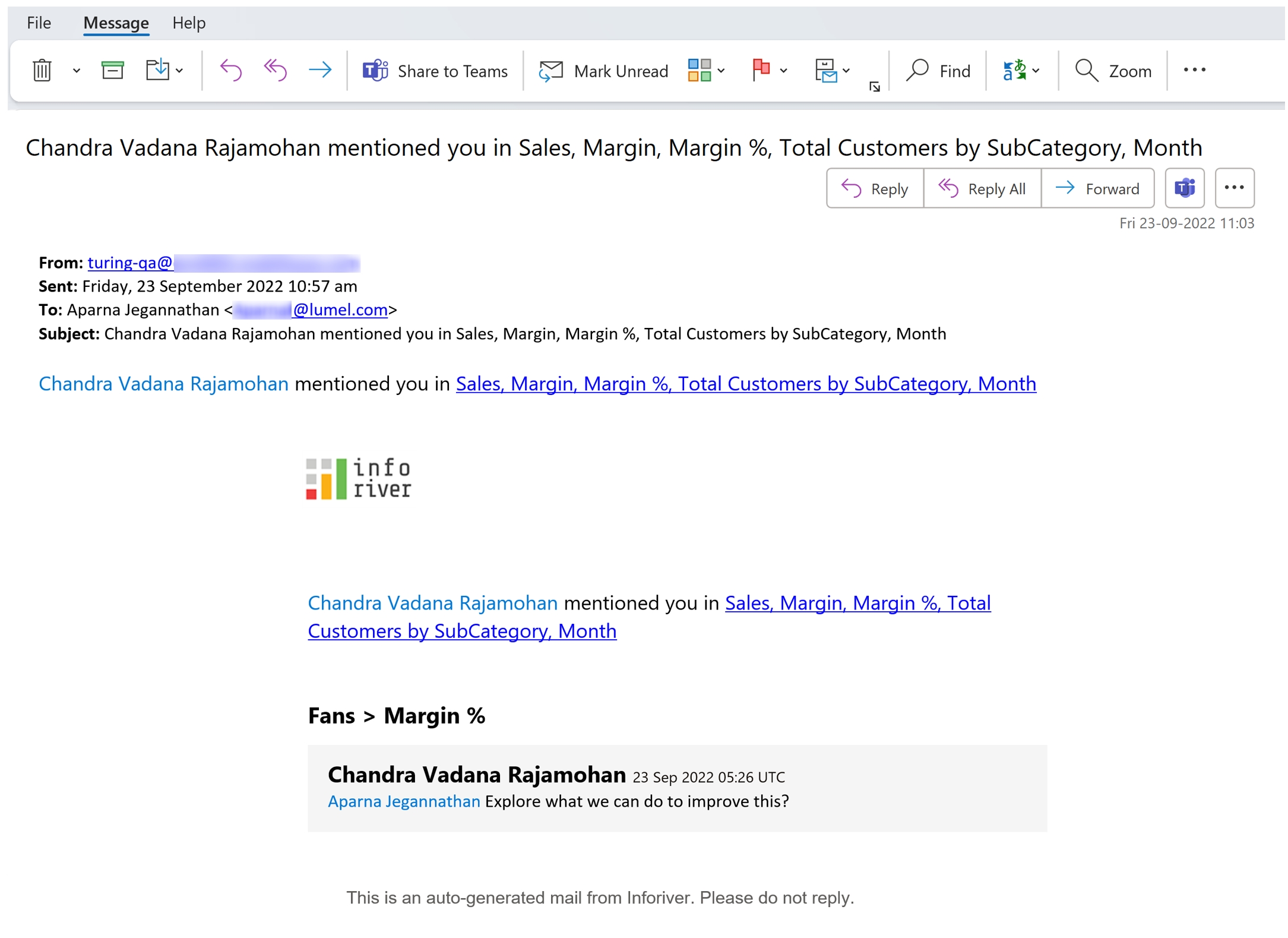1288x938 pixels.
Task: Open the Translate icon in the ribbon
Action: 1015,71
